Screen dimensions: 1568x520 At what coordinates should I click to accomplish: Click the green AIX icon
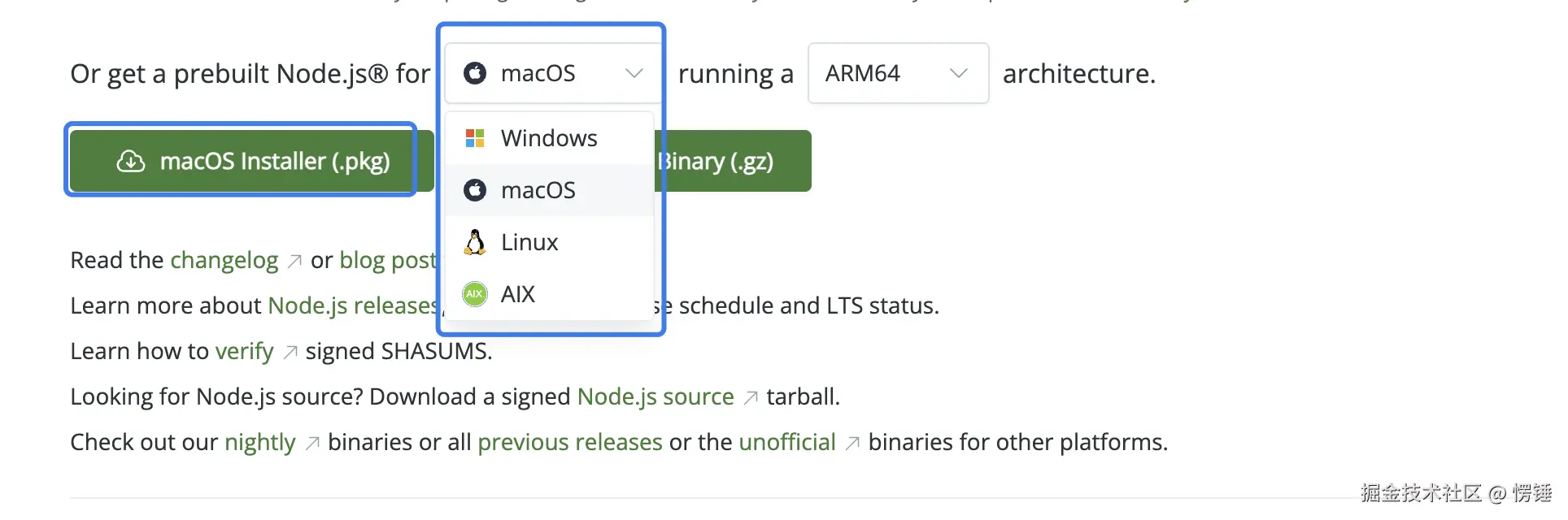[475, 294]
